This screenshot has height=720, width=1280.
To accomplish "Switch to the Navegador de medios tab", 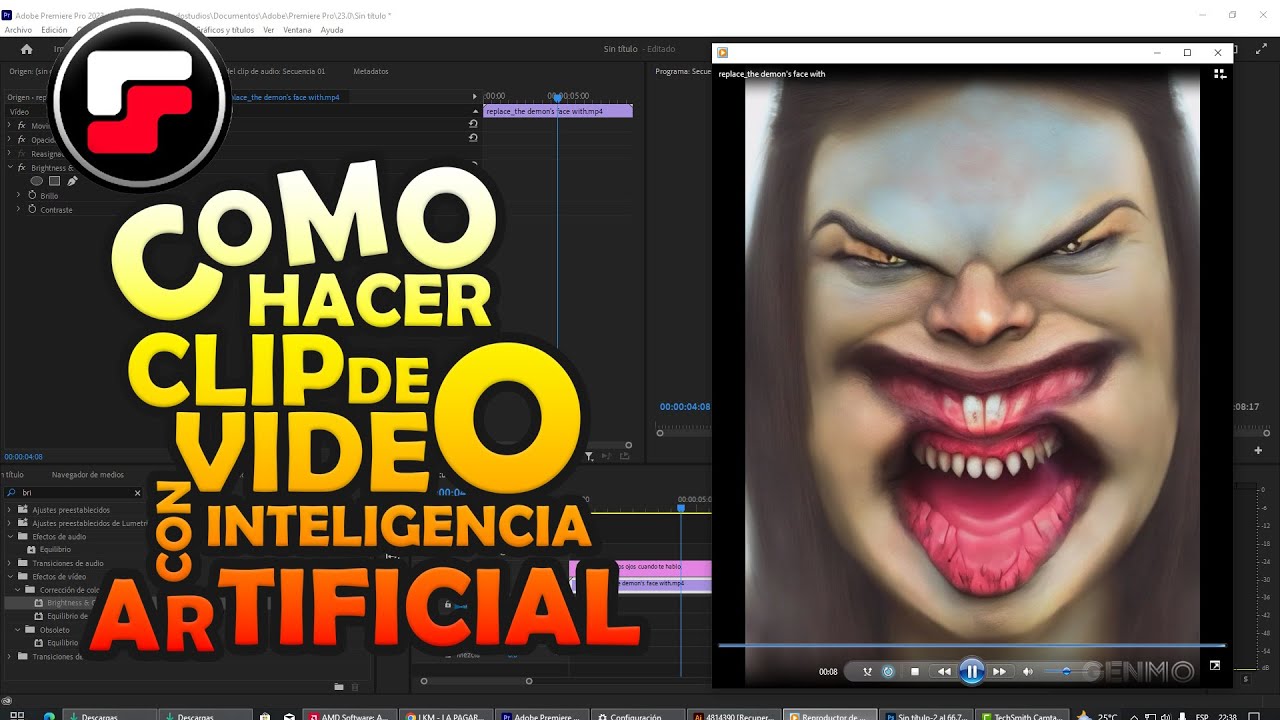I will coord(88,475).
